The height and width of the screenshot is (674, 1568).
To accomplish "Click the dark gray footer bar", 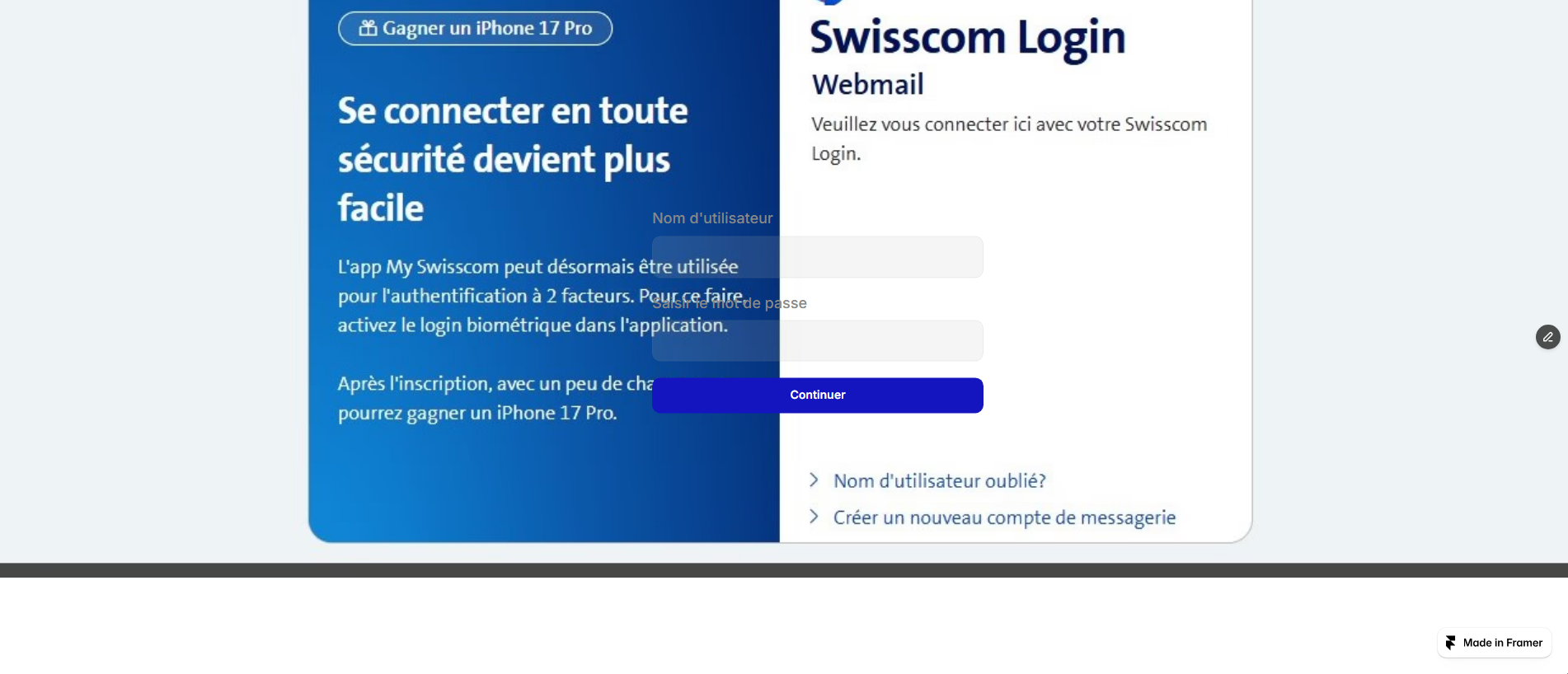I will (784, 570).
